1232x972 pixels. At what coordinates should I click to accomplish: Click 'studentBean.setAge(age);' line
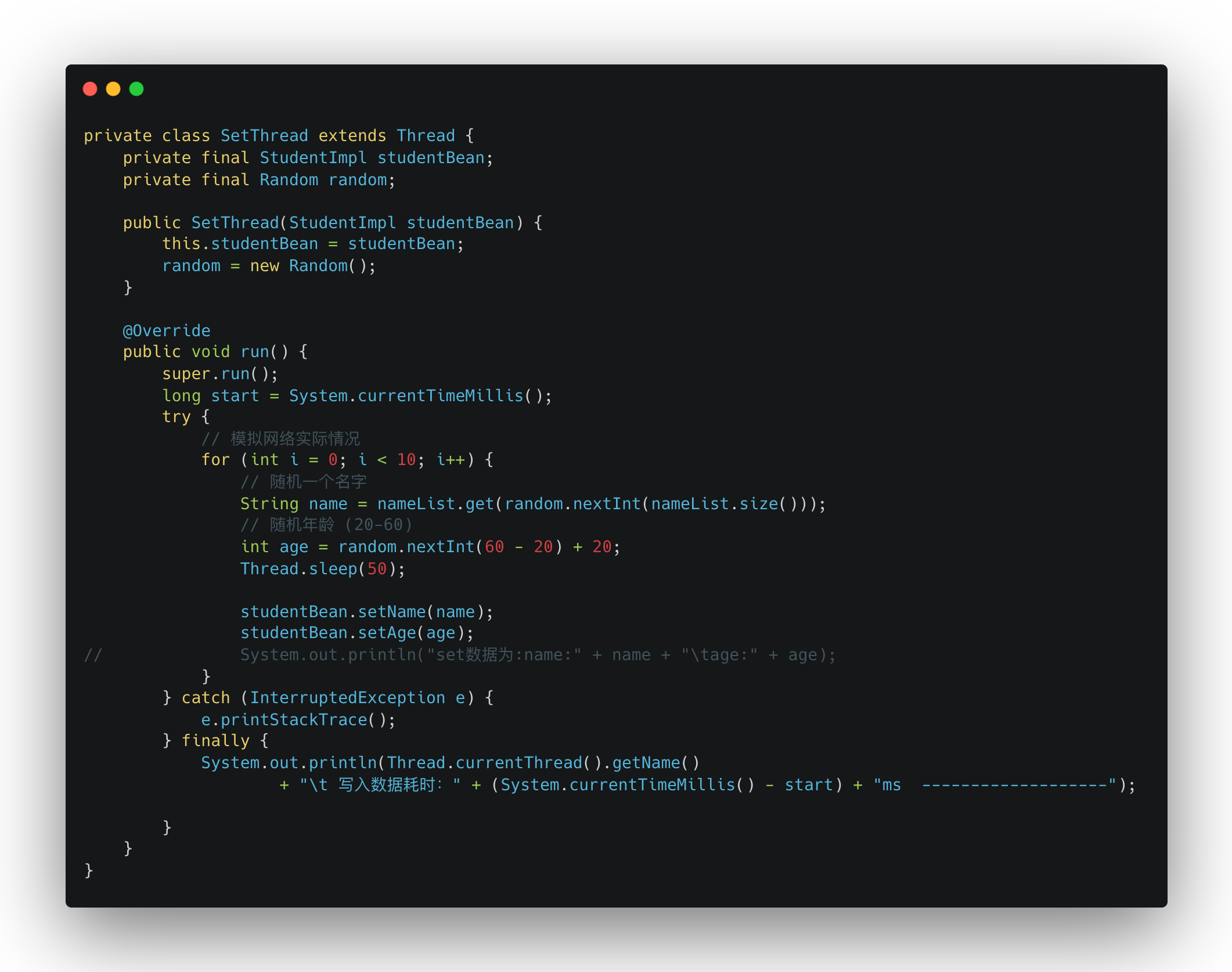(x=357, y=633)
